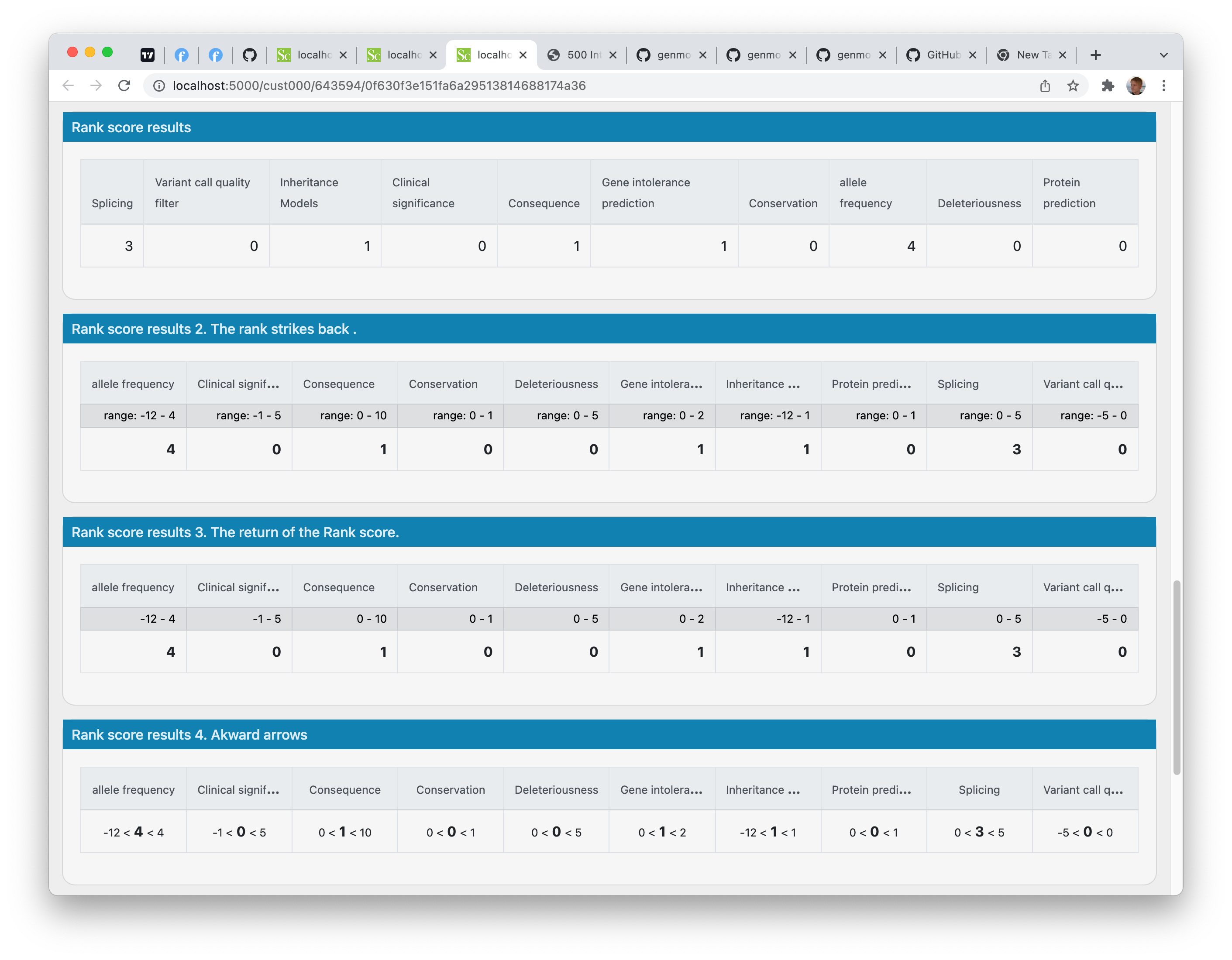The height and width of the screenshot is (960, 1232).
Task: Navigate forward in browser history
Action: click(x=96, y=86)
